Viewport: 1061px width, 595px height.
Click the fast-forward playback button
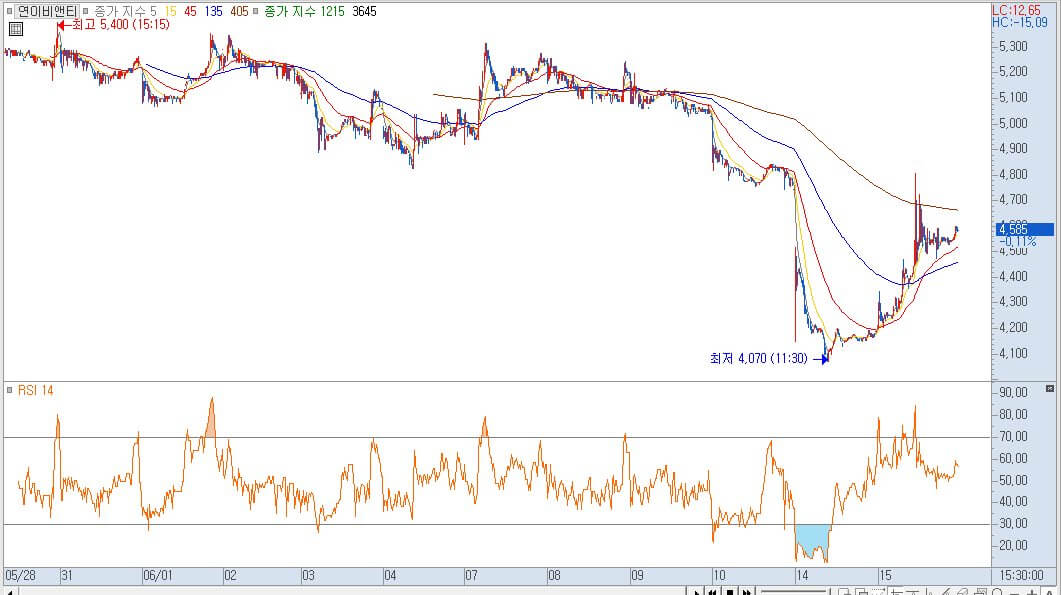[746, 592]
